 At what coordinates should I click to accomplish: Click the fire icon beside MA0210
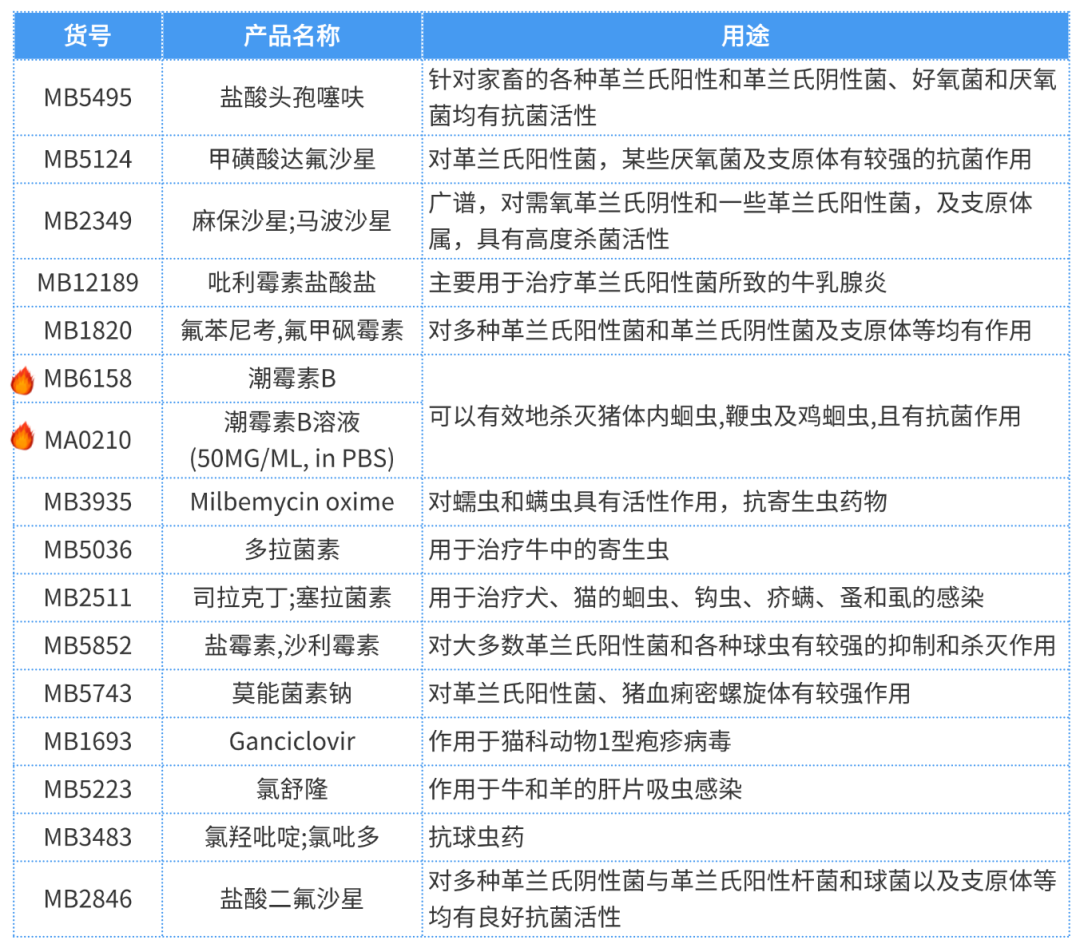[22, 437]
